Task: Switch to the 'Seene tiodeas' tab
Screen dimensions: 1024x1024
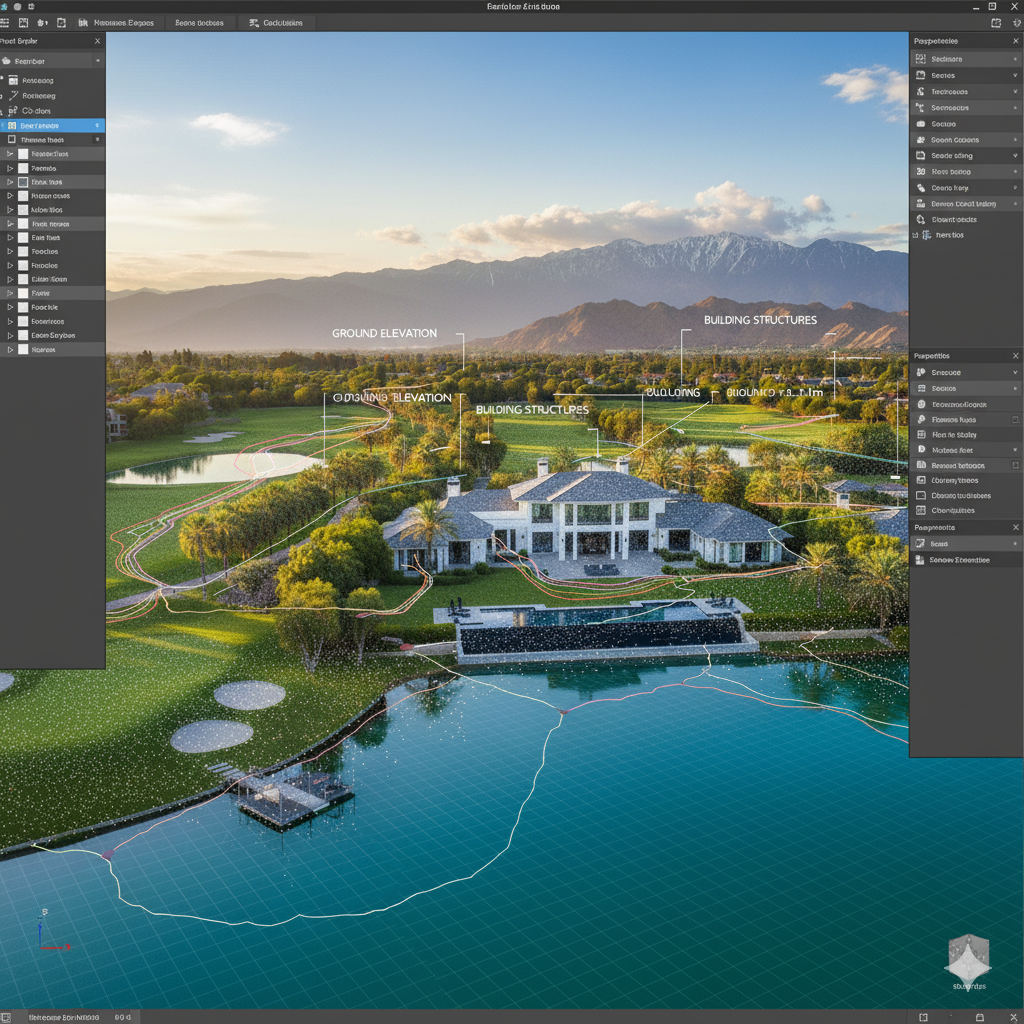Action: (198, 22)
